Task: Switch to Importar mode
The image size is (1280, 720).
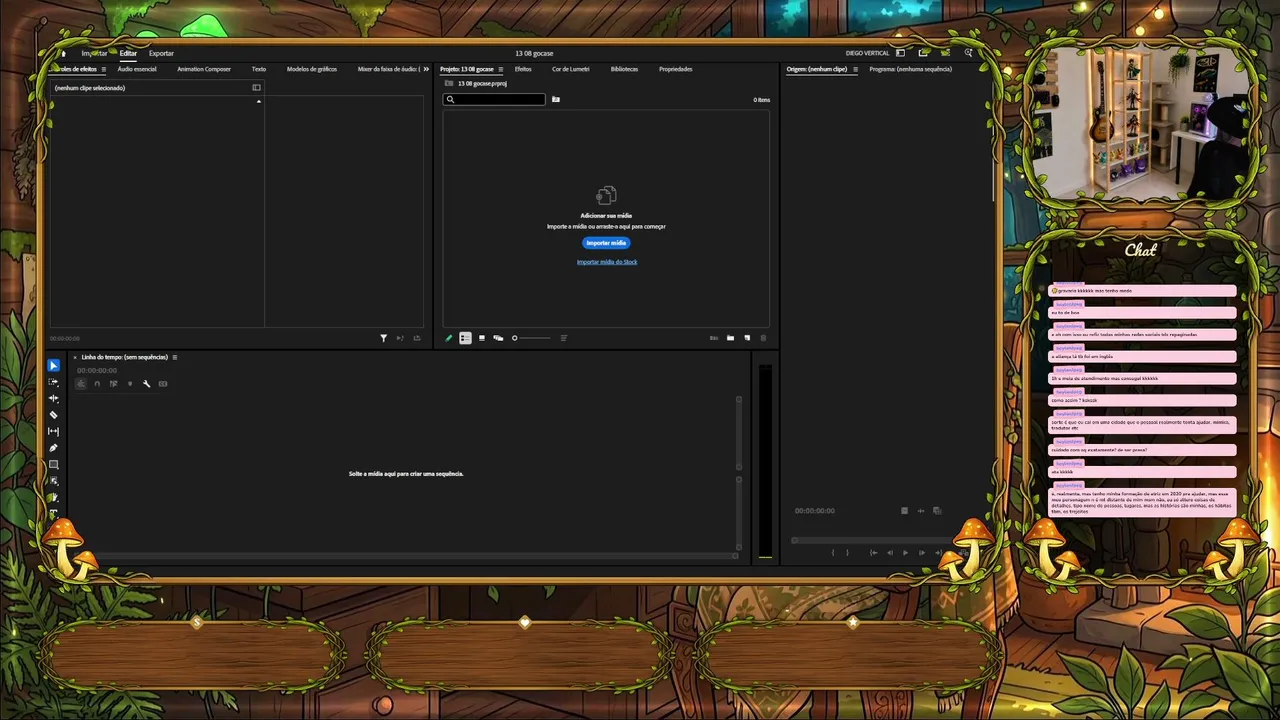Action: click(x=94, y=53)
